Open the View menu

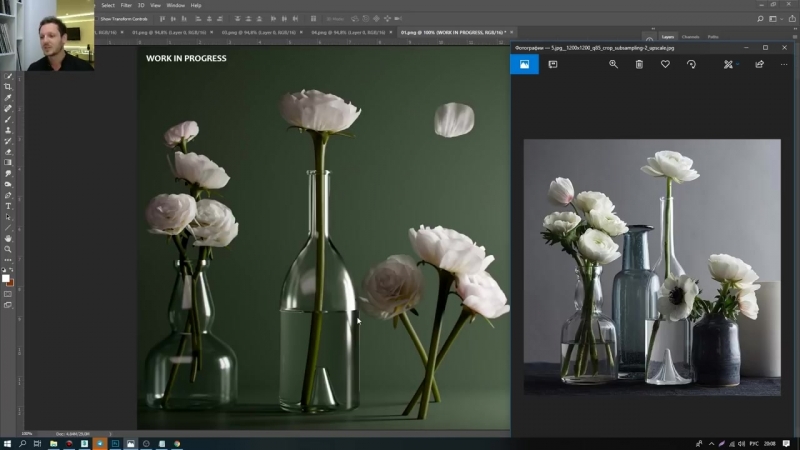coord(155,5)
